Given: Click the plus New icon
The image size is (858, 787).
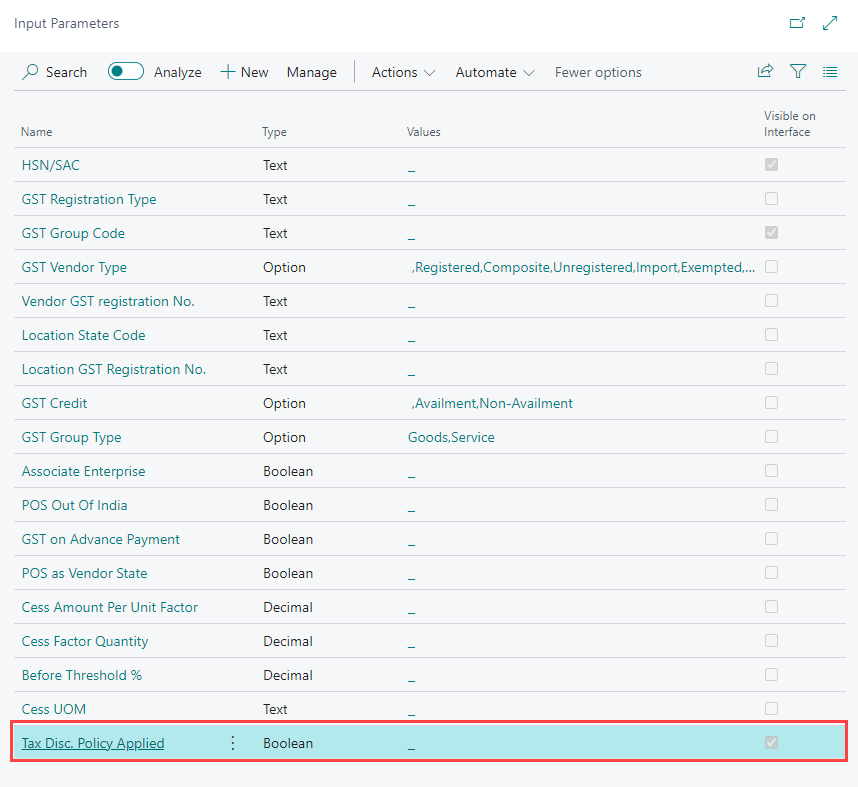Looking at the screenshot, I should click(x=228, y=72).
